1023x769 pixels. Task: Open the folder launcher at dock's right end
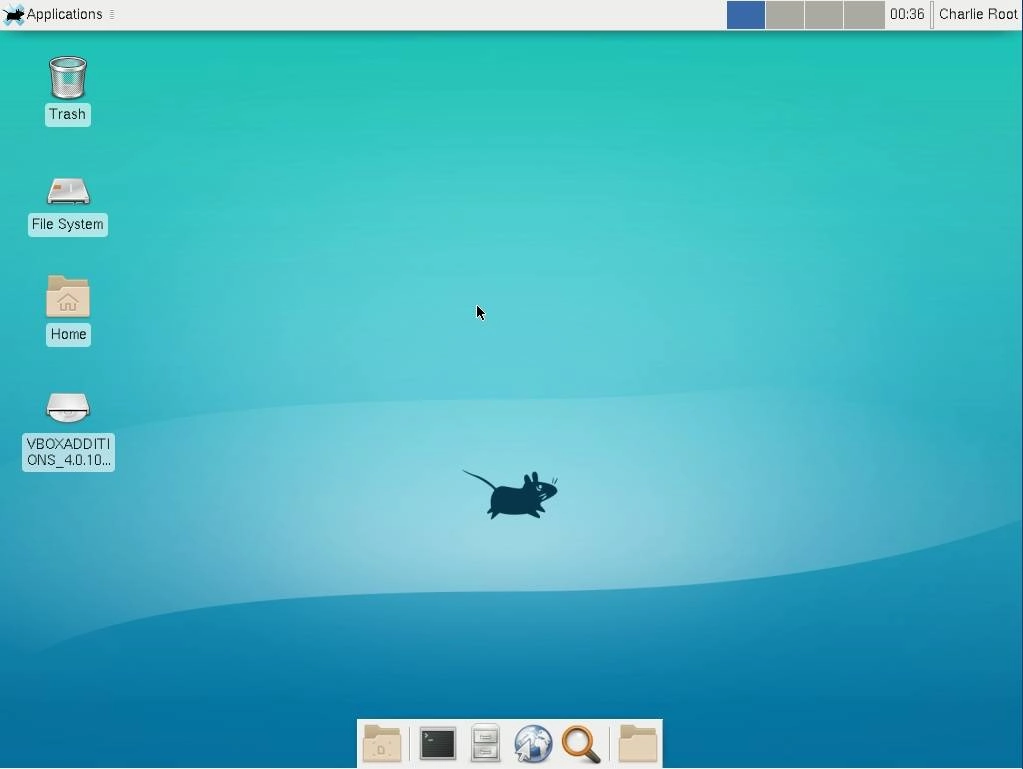[x=637, y=743]
